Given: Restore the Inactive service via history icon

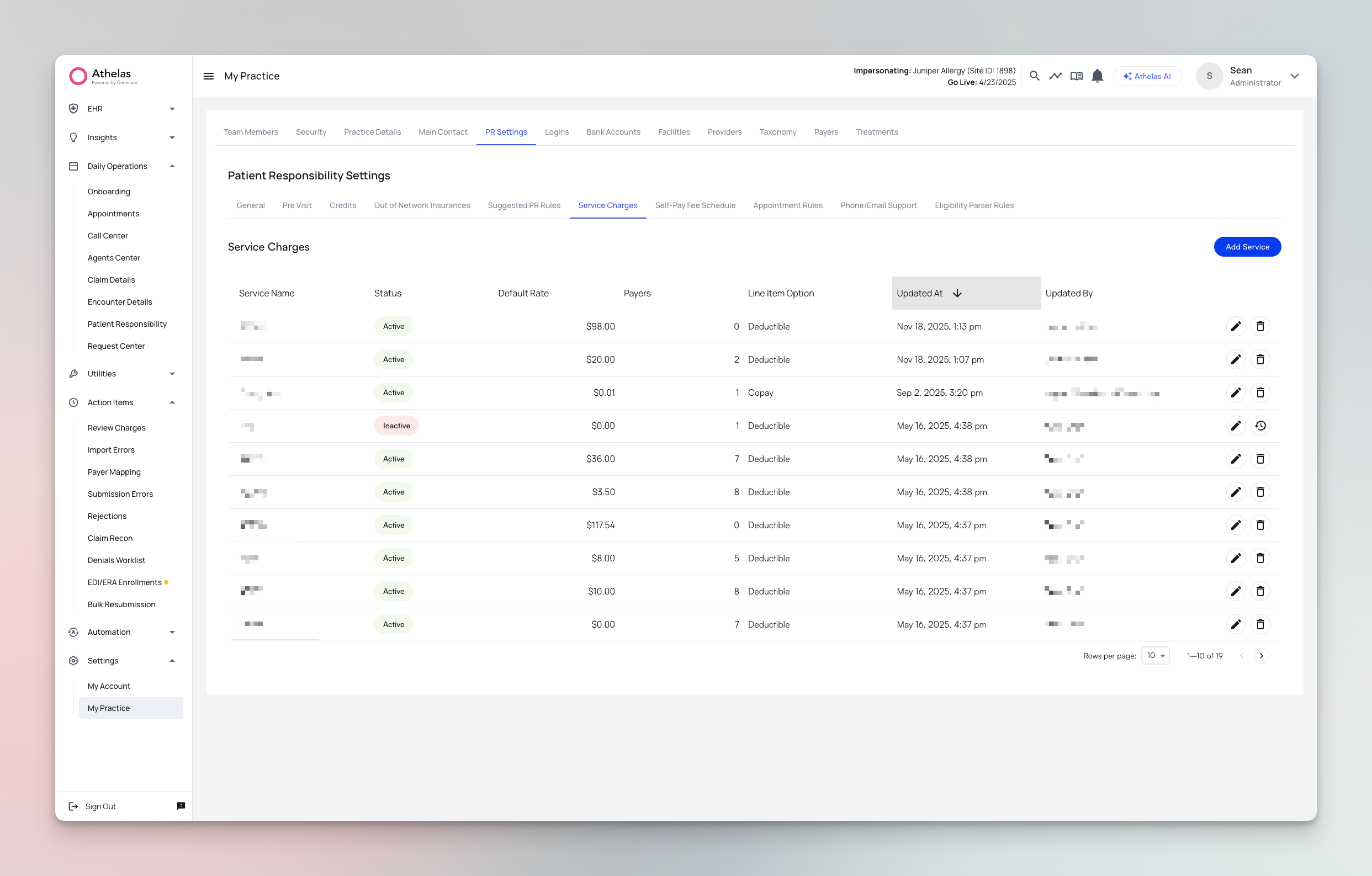Looking at the screenshot, I should pos(1260,426).
